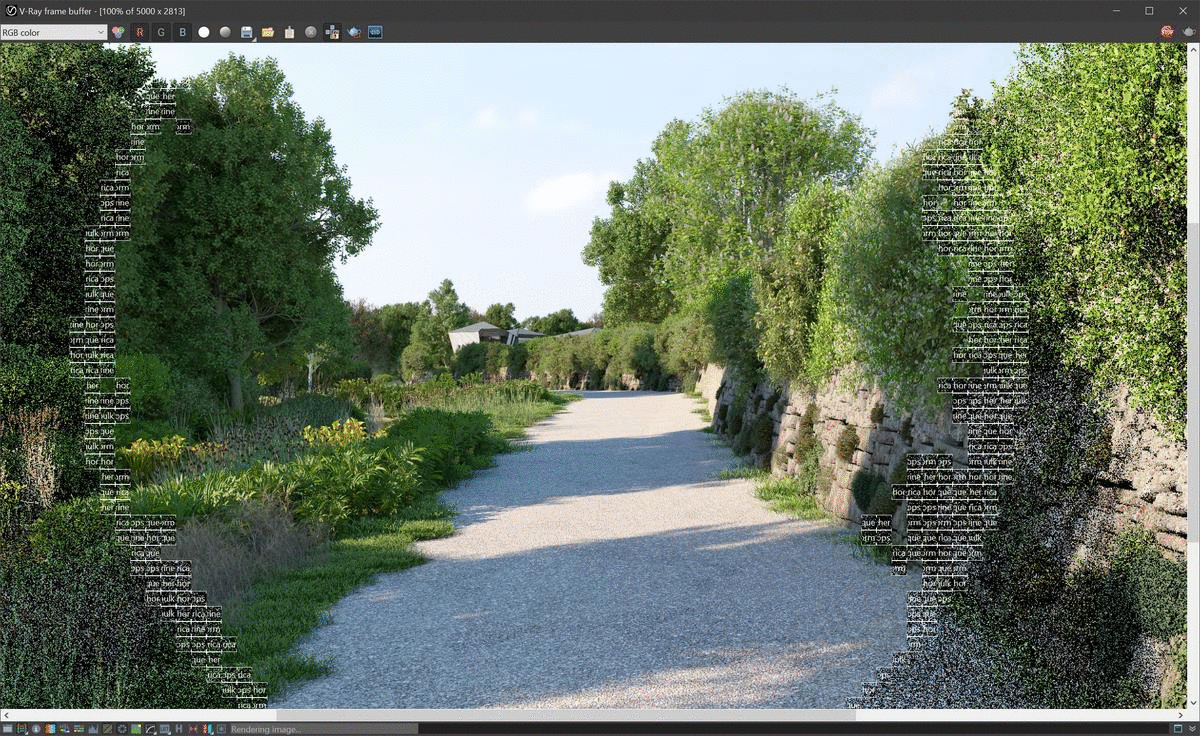Viewport: 1200px width, 736px height.
Task: Toggle the lens effects icon beside the status text
Action: [x=222, y=729]
